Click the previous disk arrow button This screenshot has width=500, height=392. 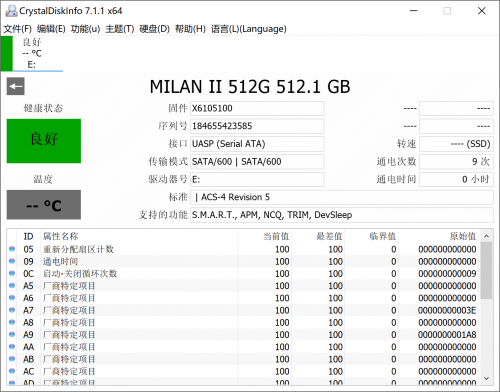(x=16, y=86)
